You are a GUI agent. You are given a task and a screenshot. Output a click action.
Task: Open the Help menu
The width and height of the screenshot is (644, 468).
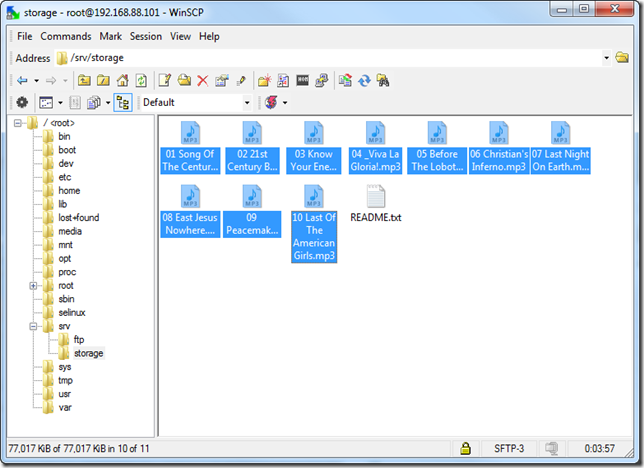tap(209, 36)
